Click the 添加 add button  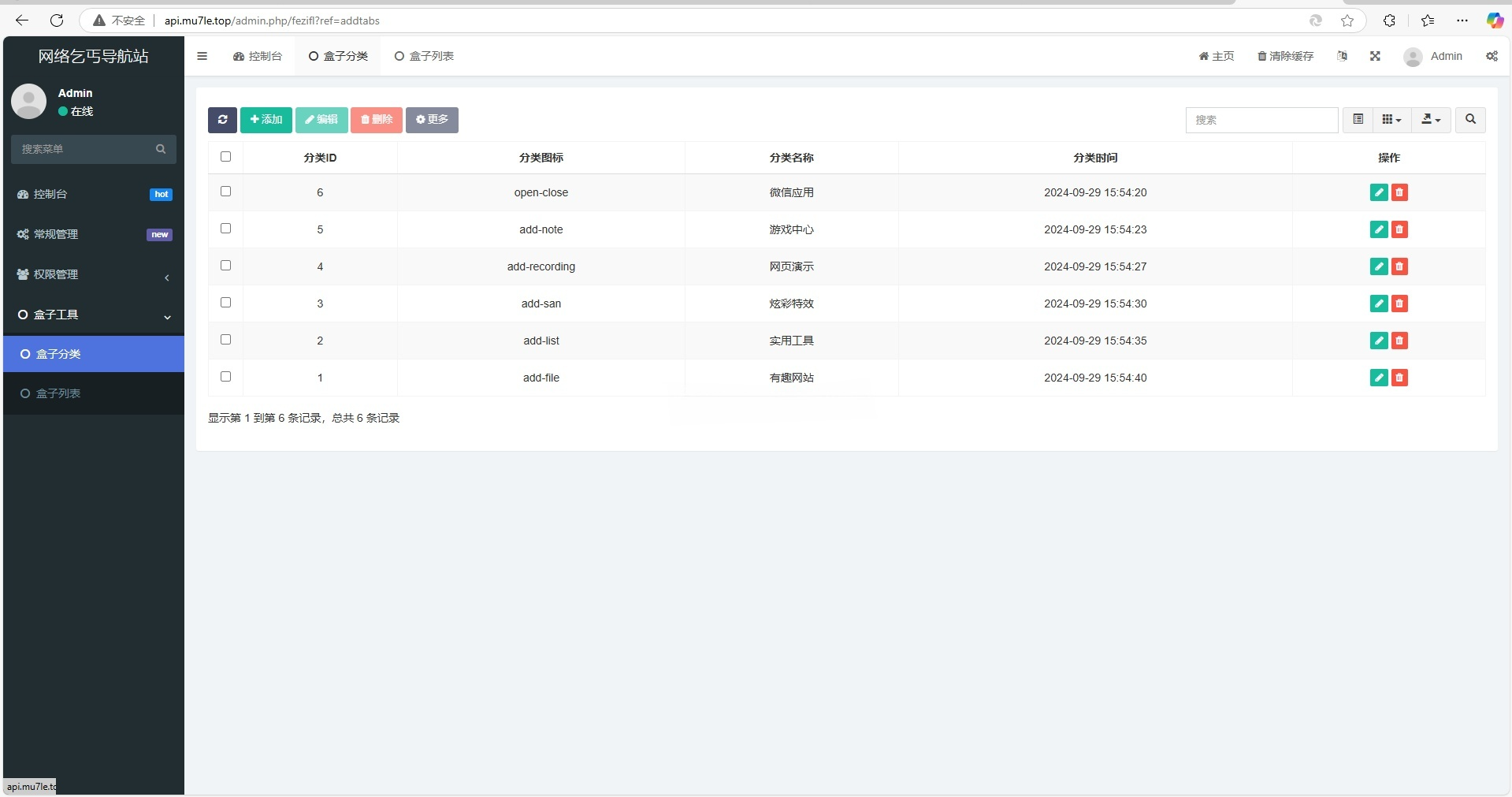pyautogui.click(x=266, y=120)
